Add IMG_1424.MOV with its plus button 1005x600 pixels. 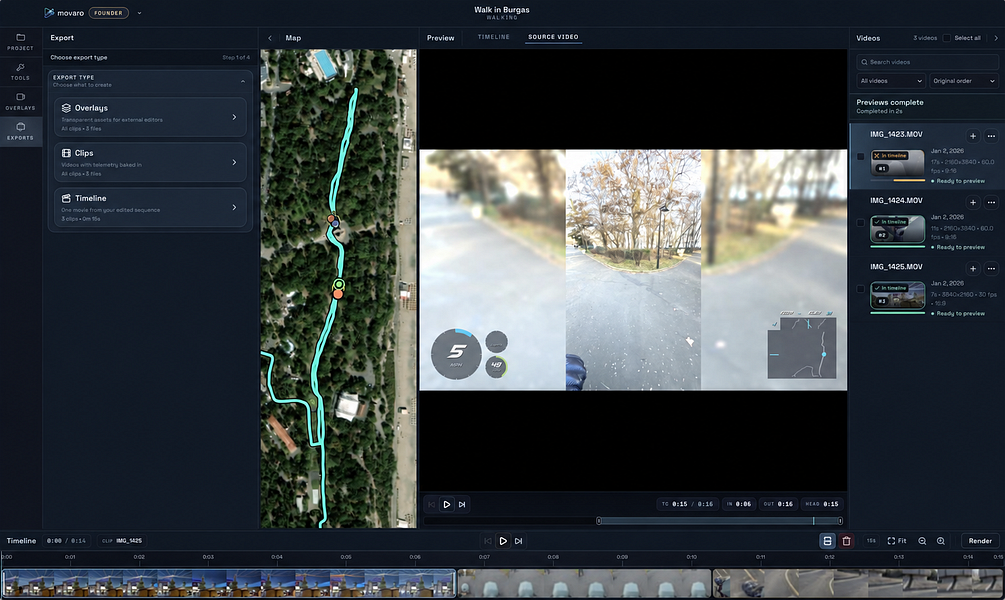point(973,203)
